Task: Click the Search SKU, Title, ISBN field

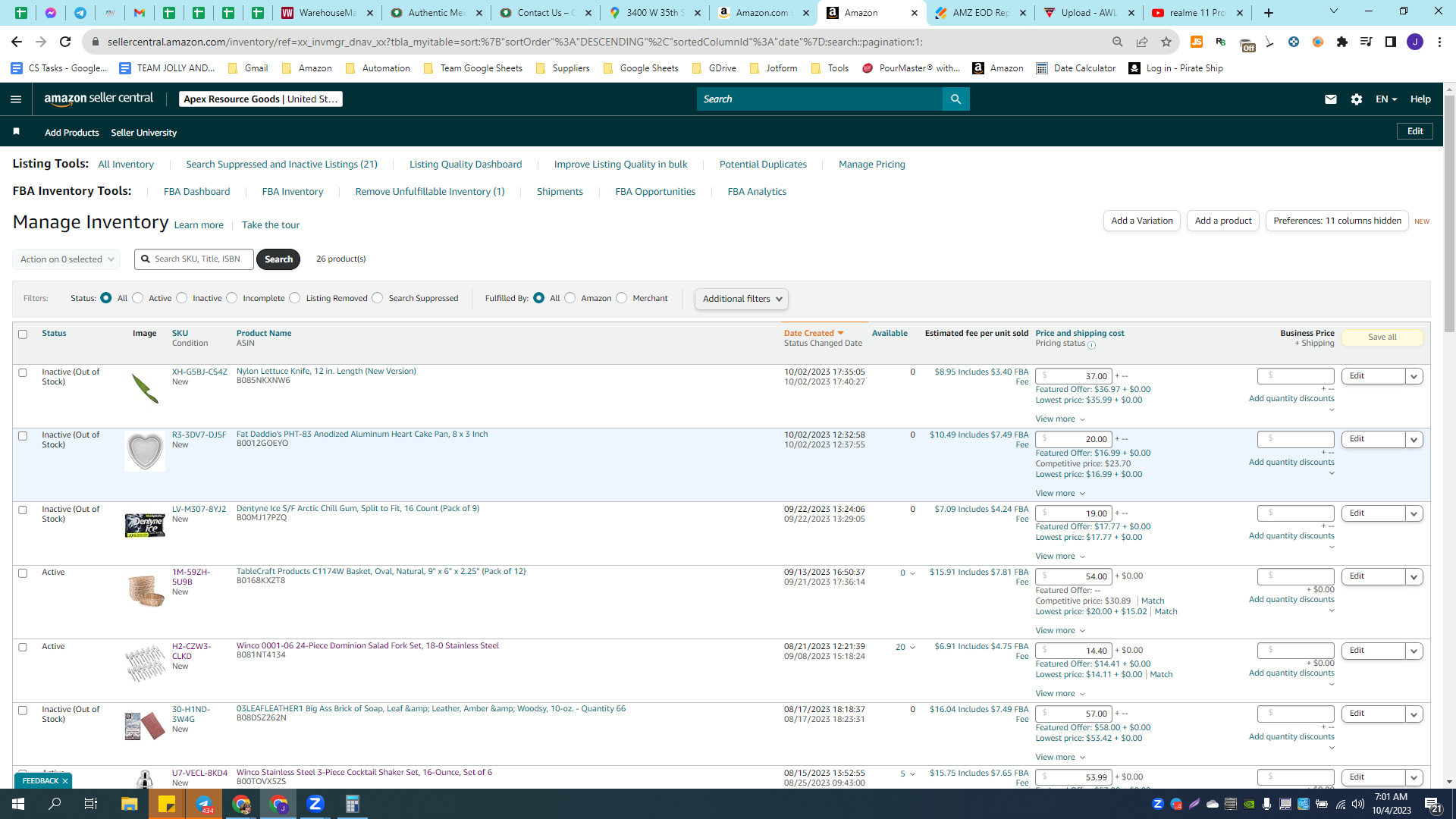Action: (194, 259)
